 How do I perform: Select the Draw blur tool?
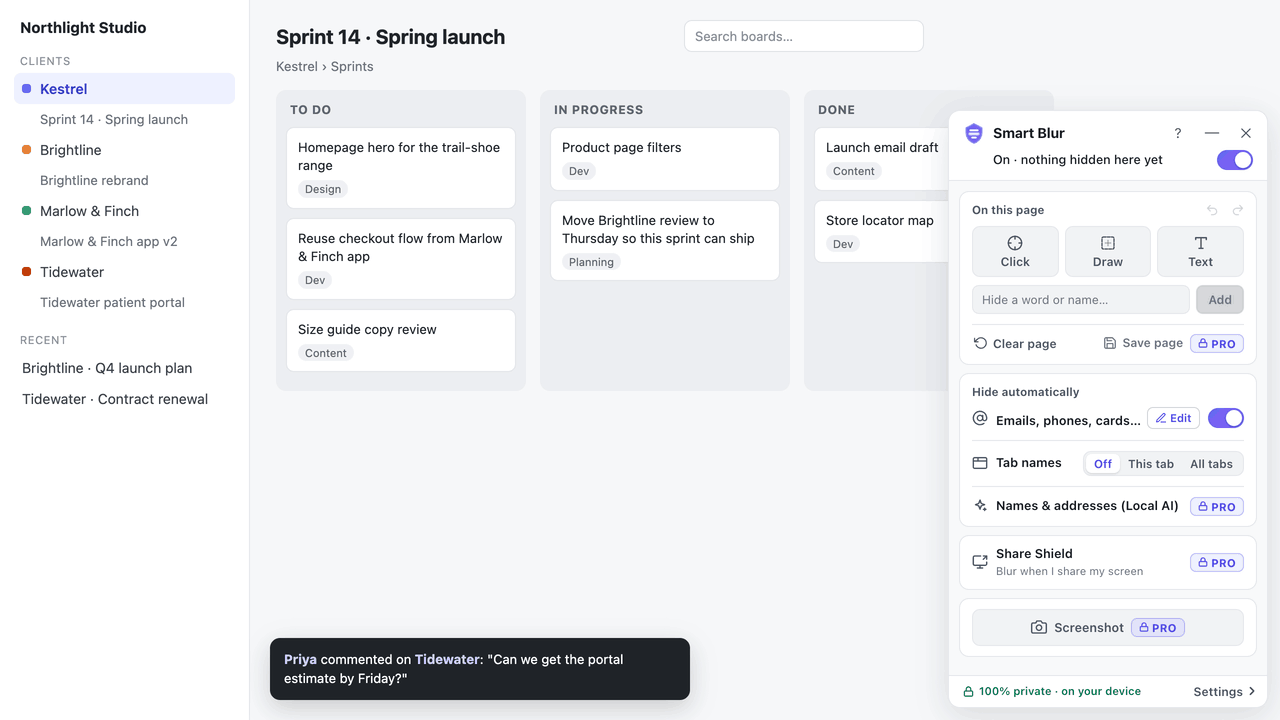click(x=1108, y=251)
